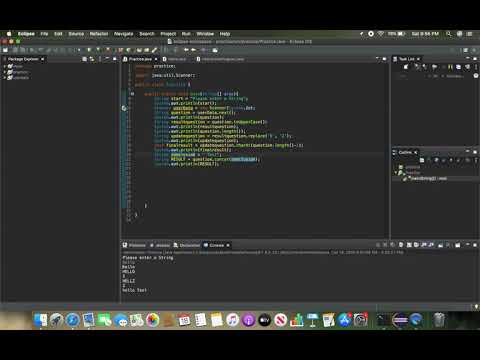Open the Project menu
This screenshot has height=360, width=480.
[x=168, y=34]
